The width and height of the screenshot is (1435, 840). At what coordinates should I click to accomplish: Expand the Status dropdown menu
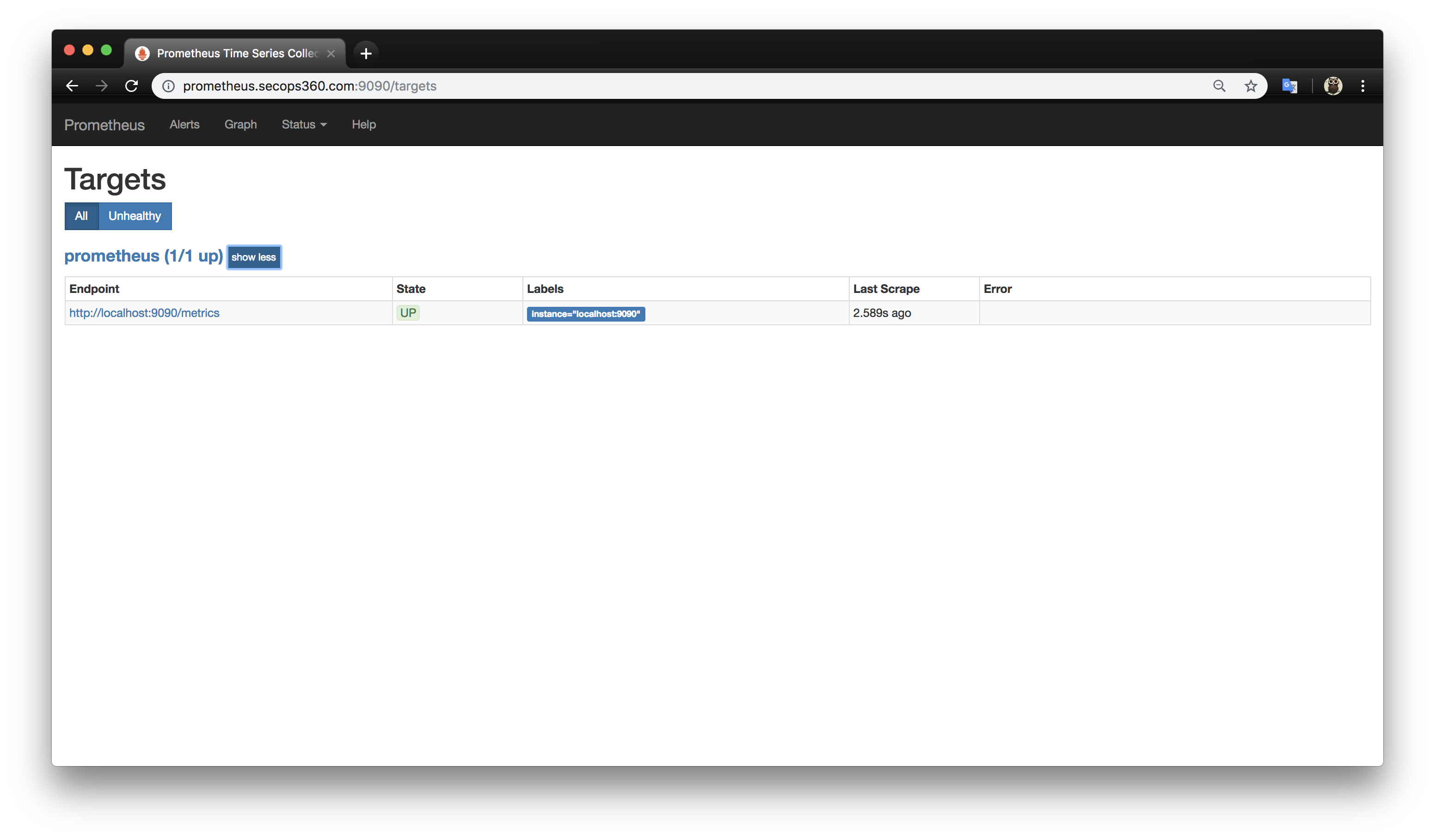coord(304,125)
